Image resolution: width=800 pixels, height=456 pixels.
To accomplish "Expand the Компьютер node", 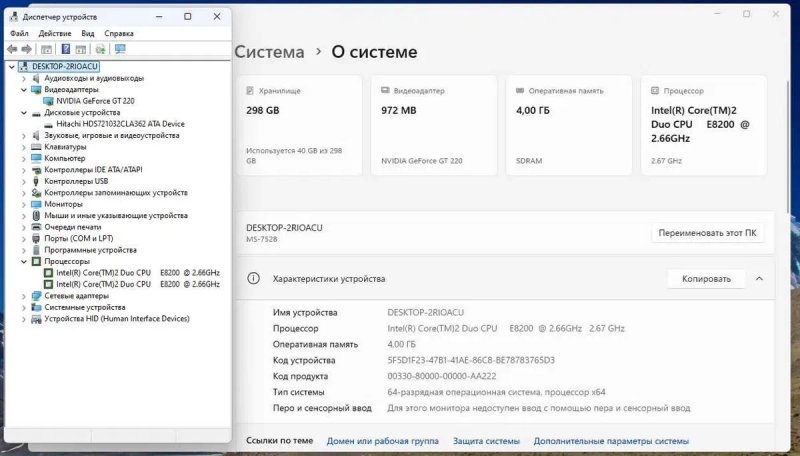I will [23, 159].
